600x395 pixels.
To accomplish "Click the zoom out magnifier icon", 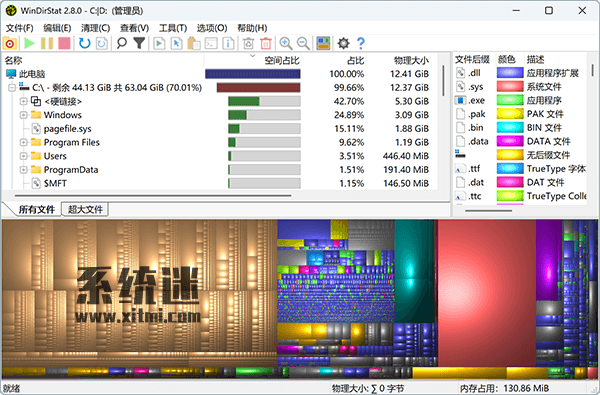I will (x=303, y=43).
